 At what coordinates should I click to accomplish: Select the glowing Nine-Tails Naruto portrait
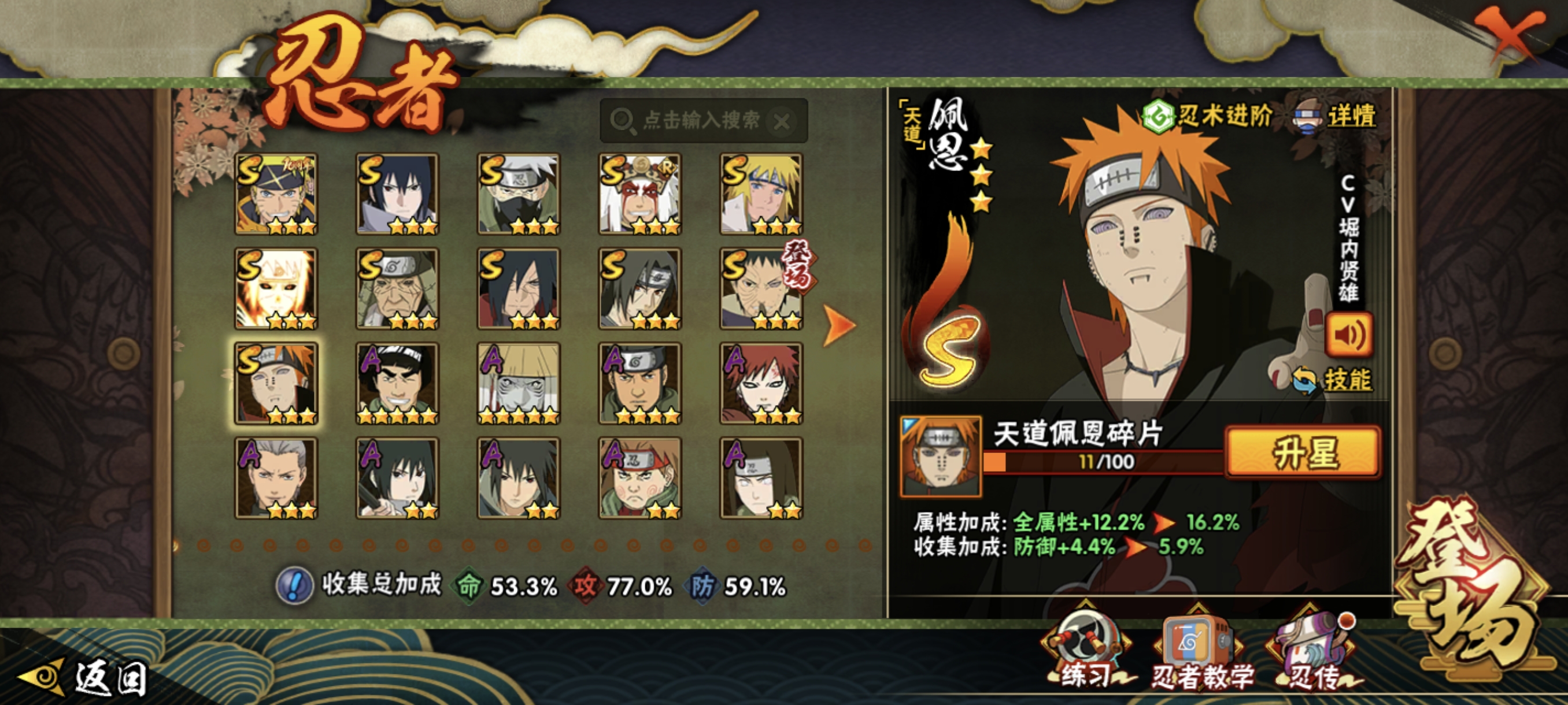point(276,289)
